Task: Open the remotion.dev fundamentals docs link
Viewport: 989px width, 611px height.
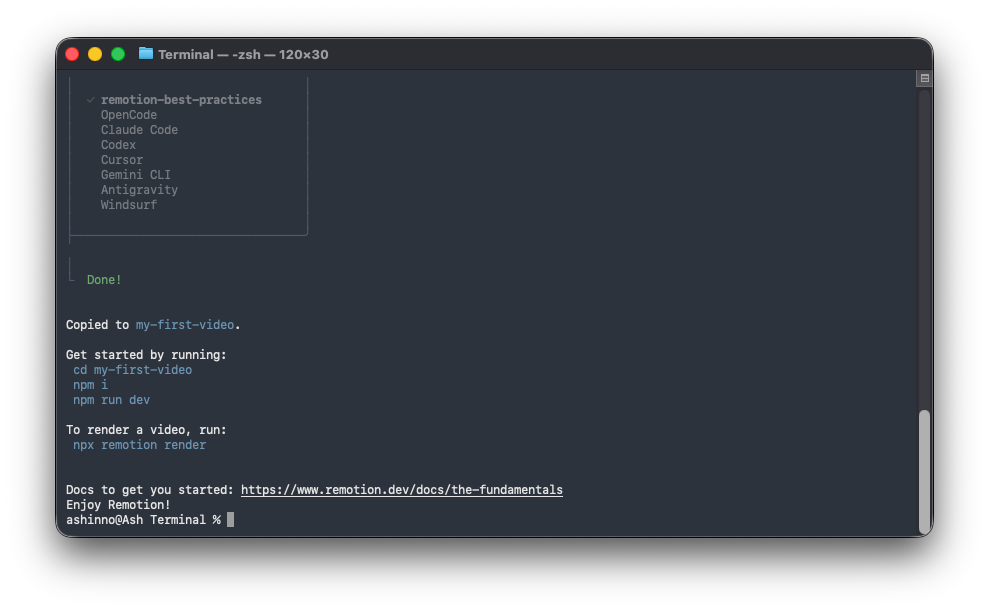Action: pyautogui.click(x=401, y=490)
